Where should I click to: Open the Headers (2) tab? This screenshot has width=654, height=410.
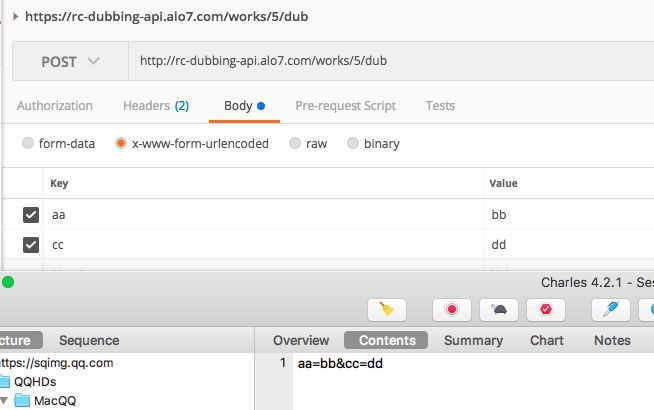click(x=156, y=106)
